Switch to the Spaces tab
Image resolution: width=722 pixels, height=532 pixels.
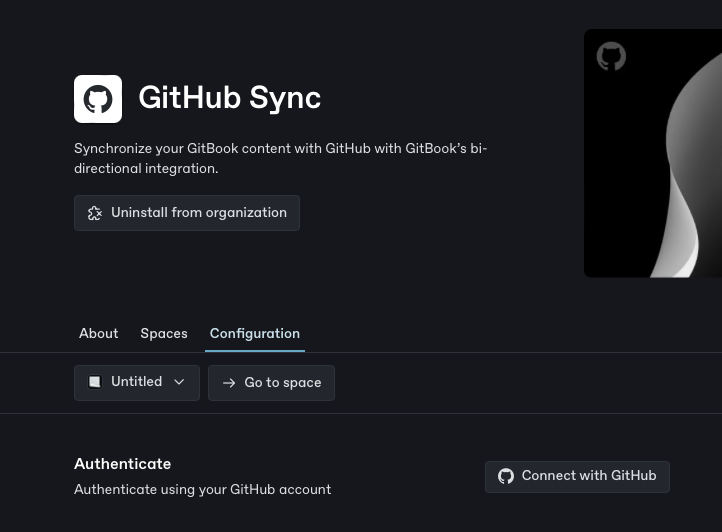164,333
